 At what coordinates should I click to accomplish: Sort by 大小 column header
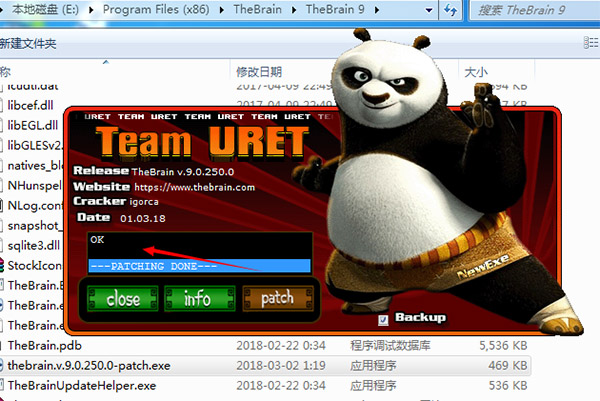476,72
